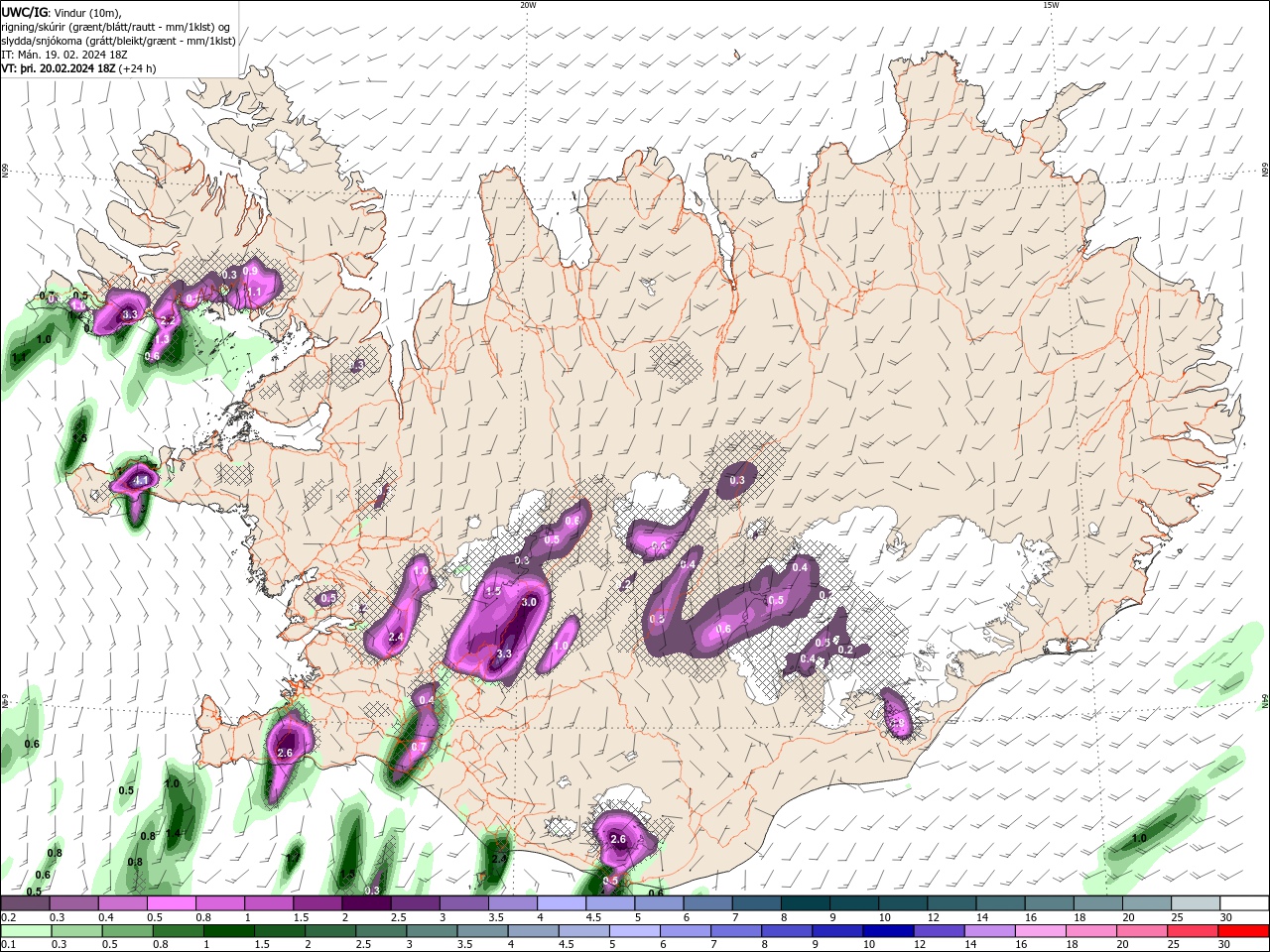
Task: Click the "0.4" label in the snow legend
Action: coord(106,917)
